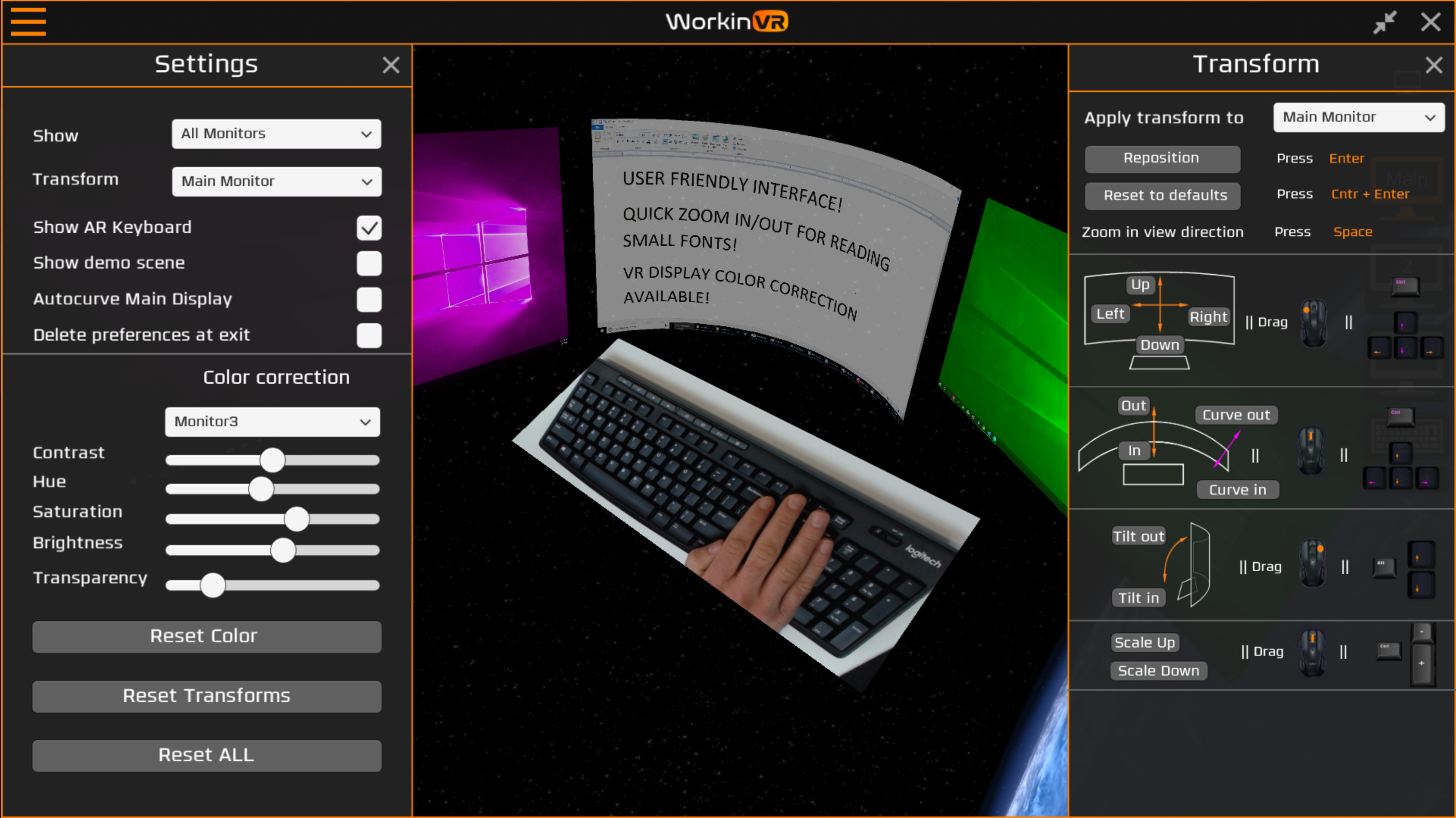Enable the Show demo scene option

(x=369, y=263)
